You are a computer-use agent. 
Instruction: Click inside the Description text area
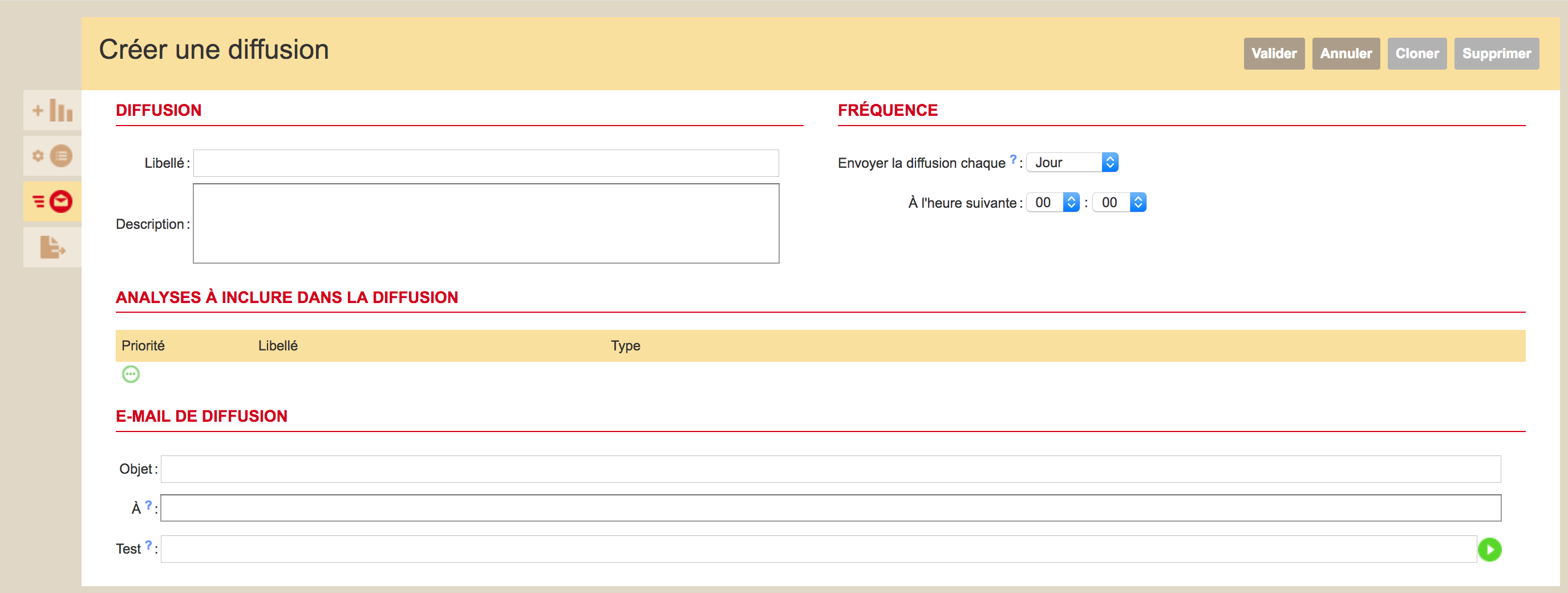click(486, 223)
